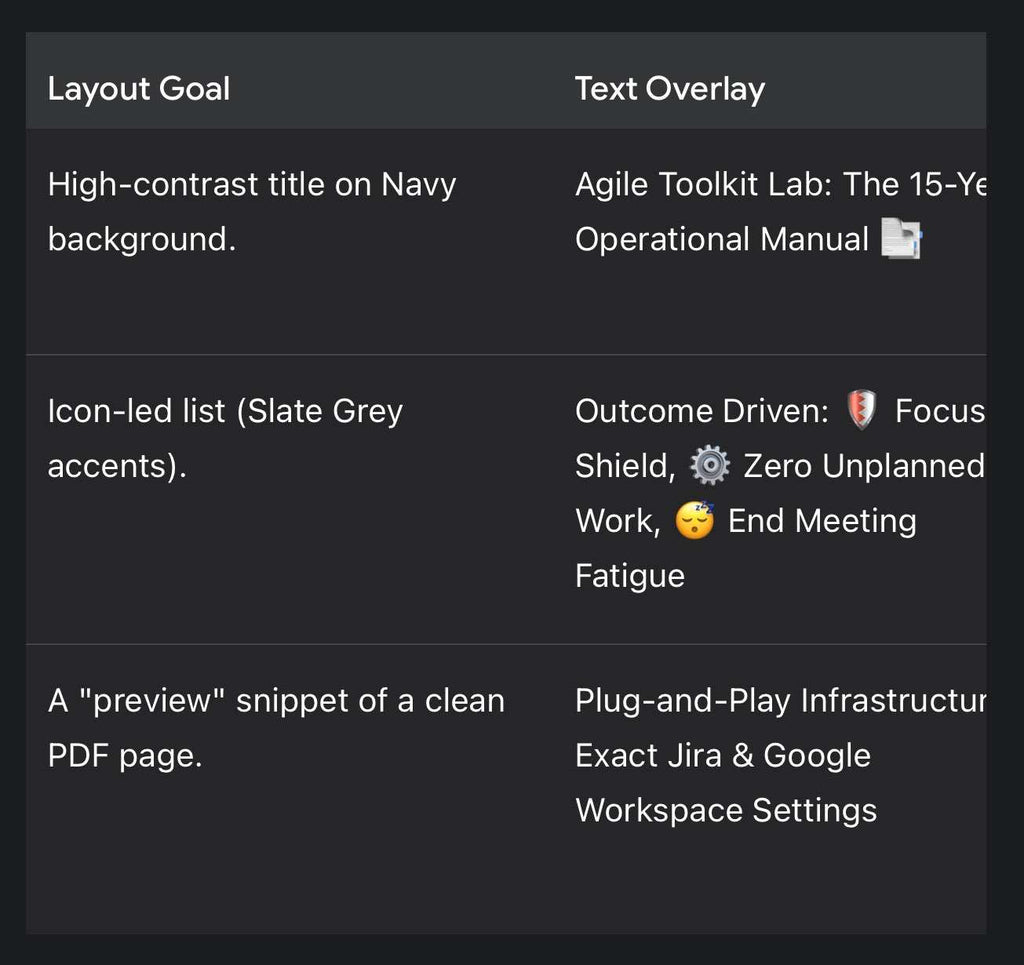Viewport: 1024px width, 965px height.
Task: Click the Plug-and-Play Infrastructure text
Action: click(x=780, y=701)
